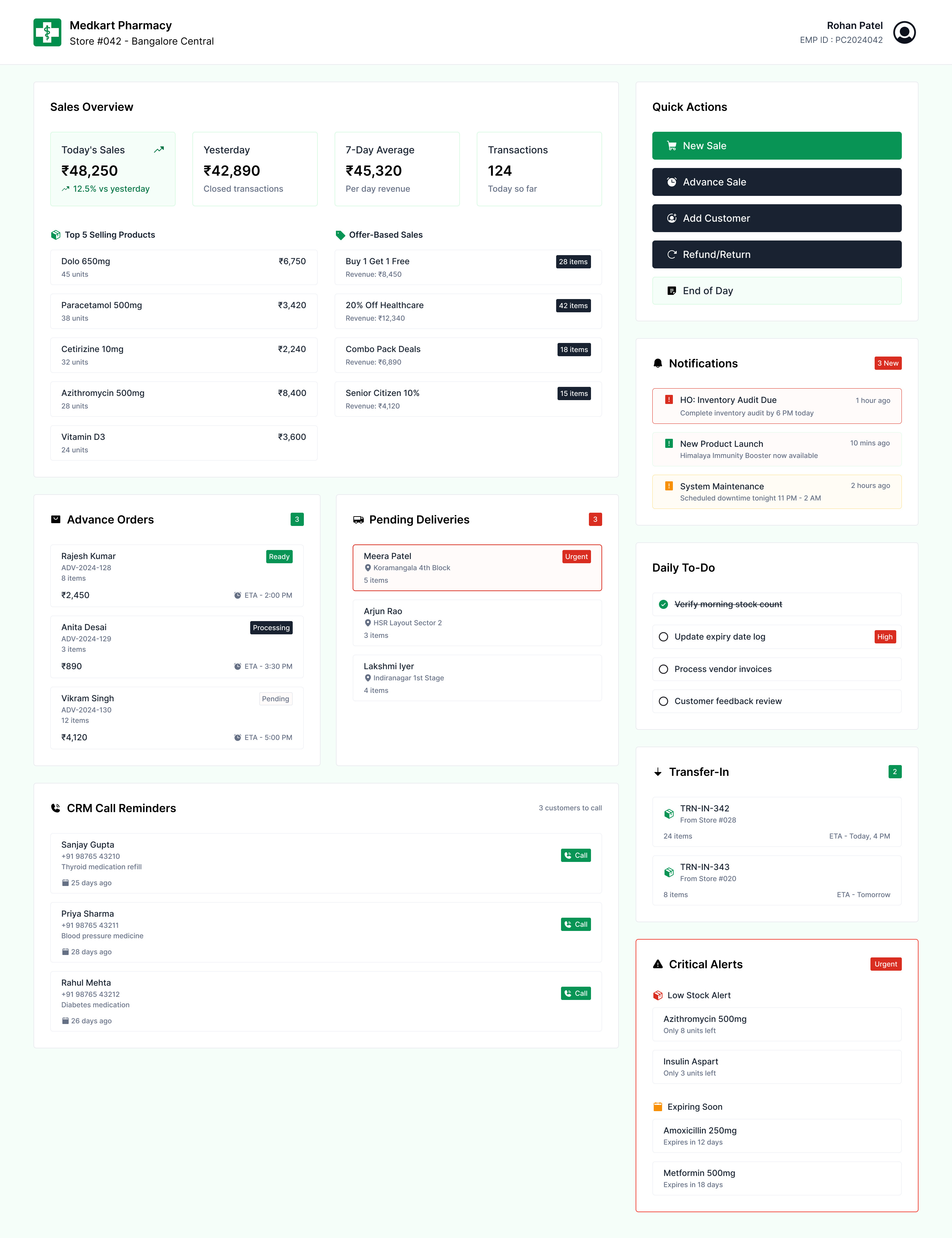Click the calendar icon beside Expiring Soon

(657, 1107)
